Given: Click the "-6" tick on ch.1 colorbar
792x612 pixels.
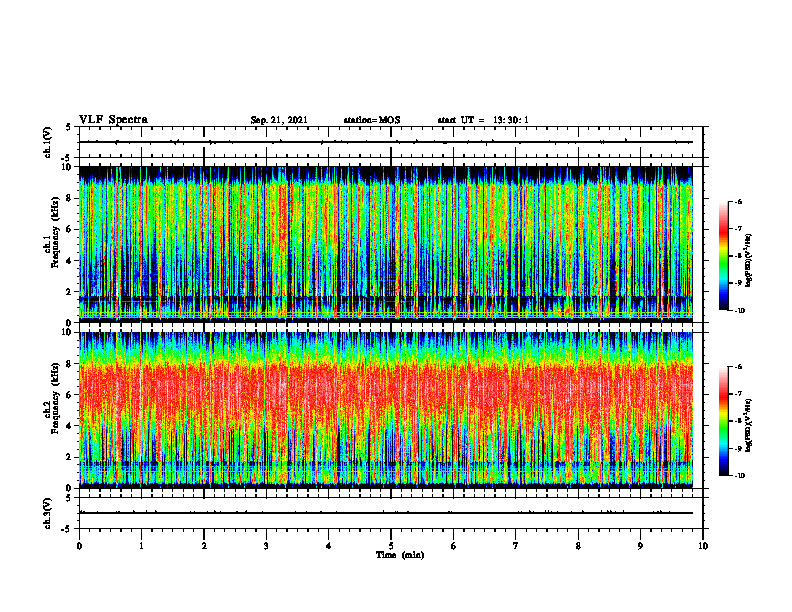Looking at the screenshot, I should pos(738,202).
